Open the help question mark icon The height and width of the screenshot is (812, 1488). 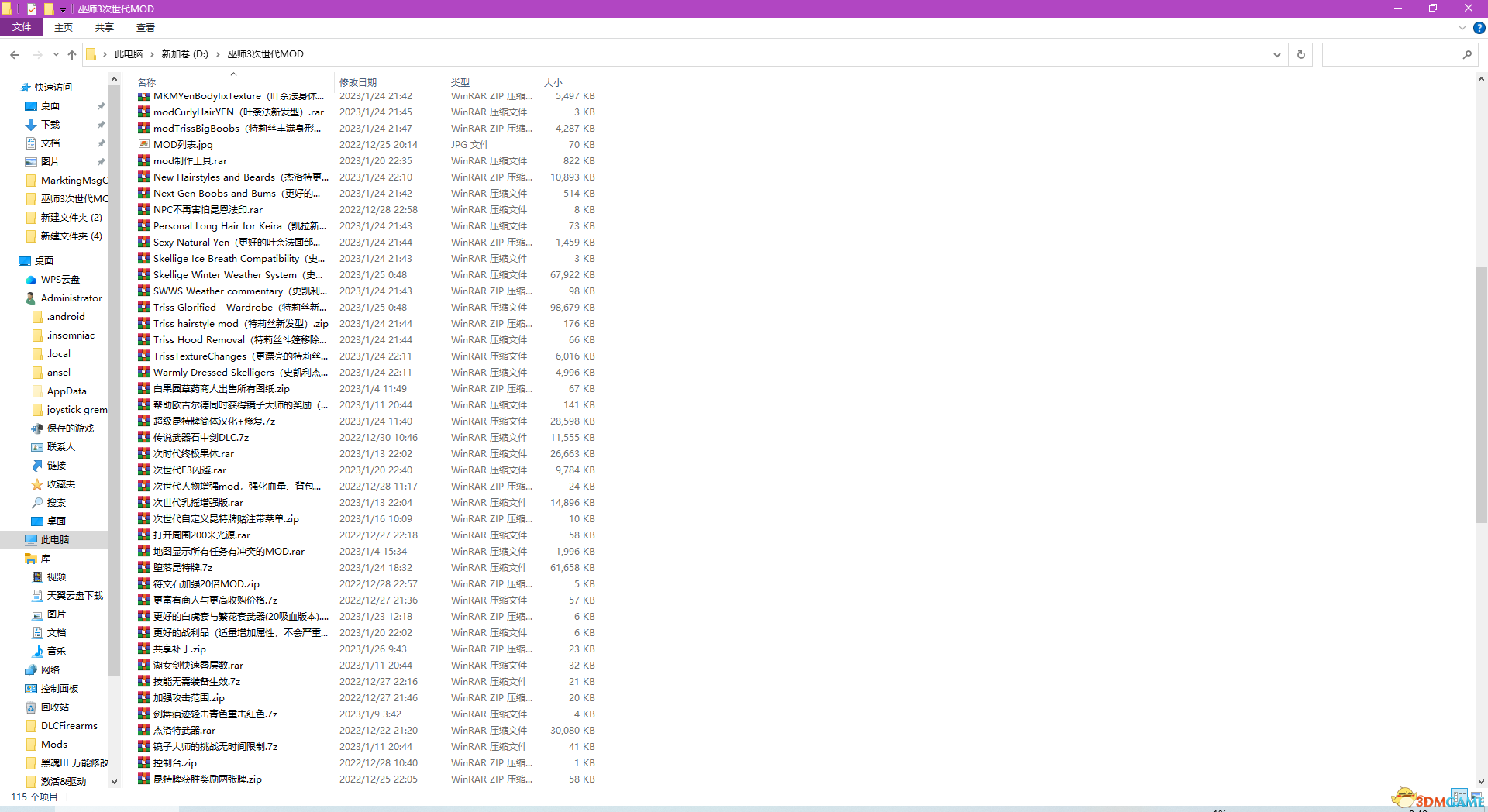coord(1479,28)
